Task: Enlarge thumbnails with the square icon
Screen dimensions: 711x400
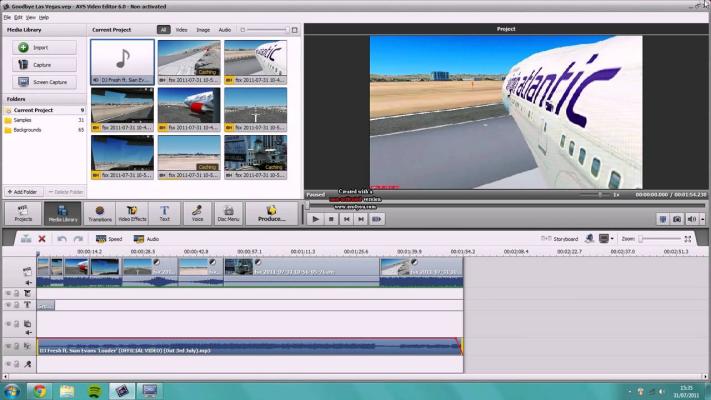Action: [x=295, y=30]
